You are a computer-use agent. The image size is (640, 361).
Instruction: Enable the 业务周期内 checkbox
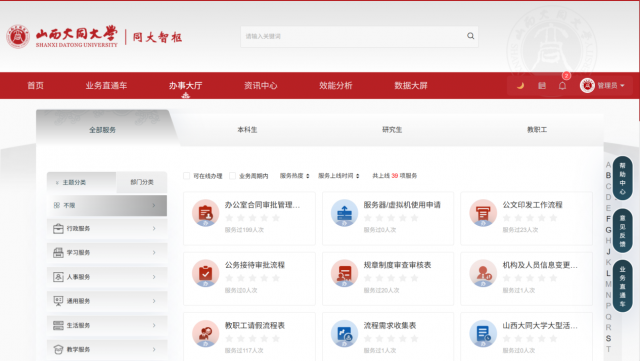coord(232,176)
